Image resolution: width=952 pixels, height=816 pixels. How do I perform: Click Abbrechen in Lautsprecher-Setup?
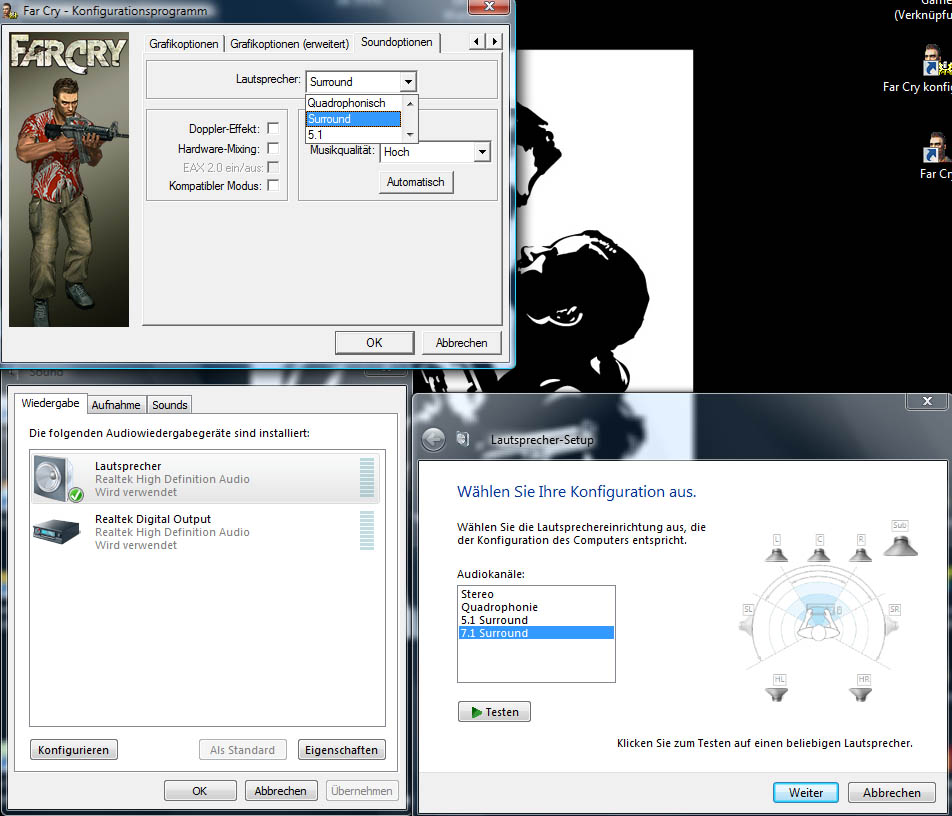(891, 792)
